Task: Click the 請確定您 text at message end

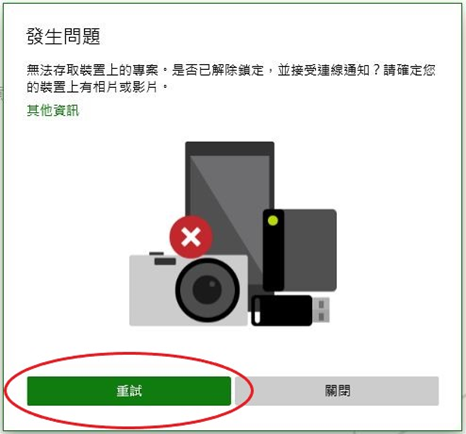Action: 409,70
